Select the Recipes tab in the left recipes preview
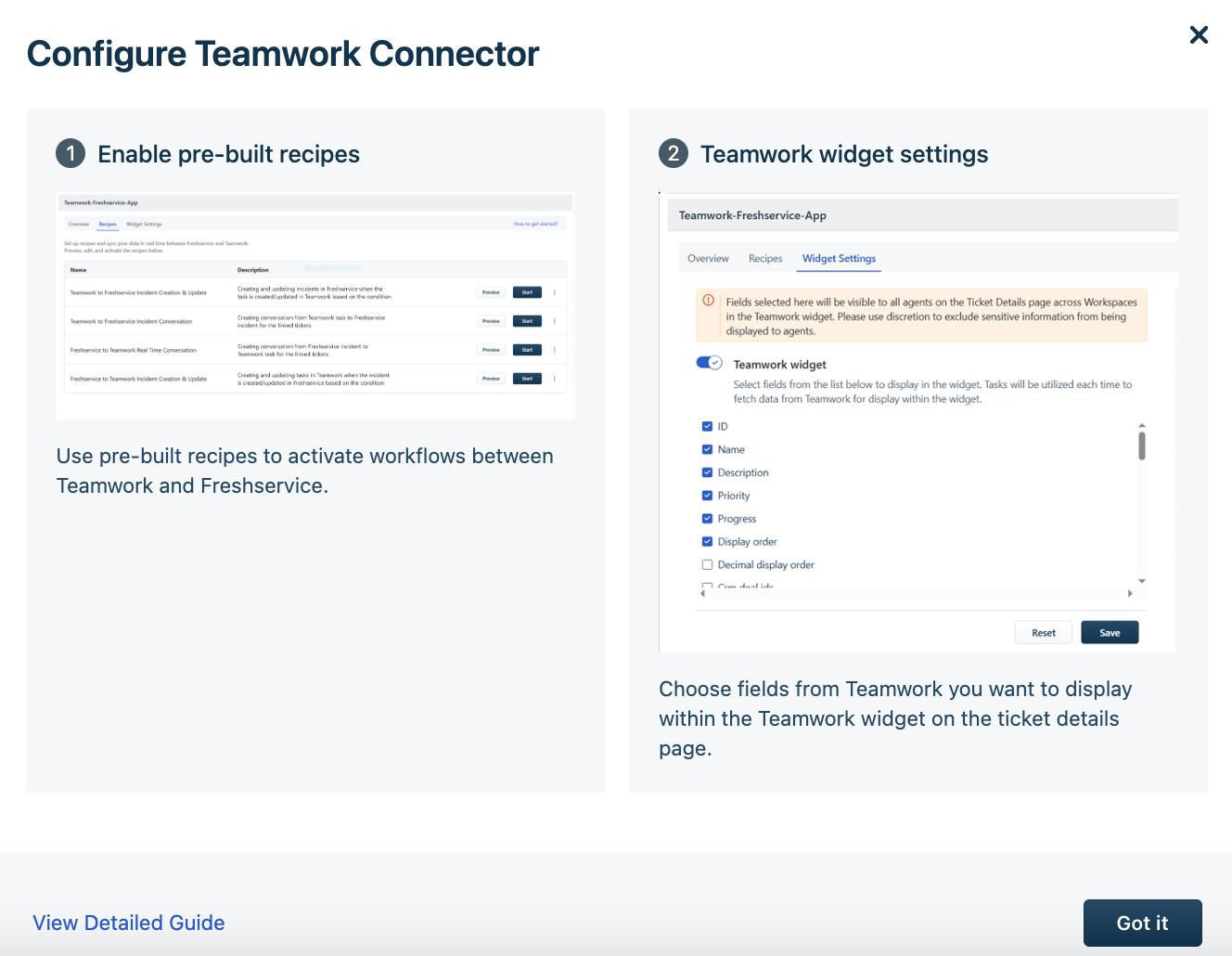This screenshot has height=956, width=1232. click(x=108, y=224)
